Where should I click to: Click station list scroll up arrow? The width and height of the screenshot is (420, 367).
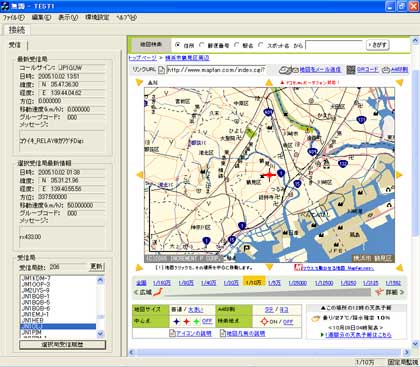point(100,280)
